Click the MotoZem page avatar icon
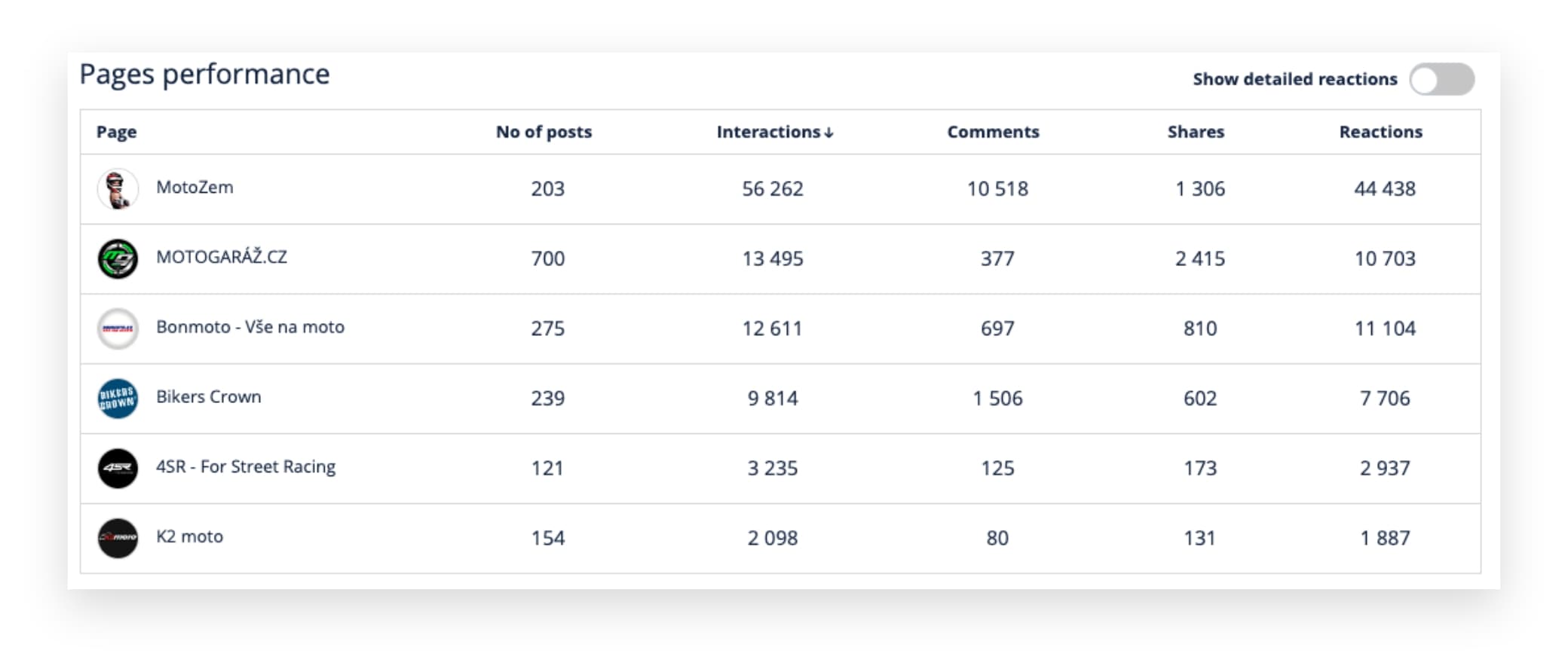The width and height of the screenshot is (1568, 672). (118, 188)
